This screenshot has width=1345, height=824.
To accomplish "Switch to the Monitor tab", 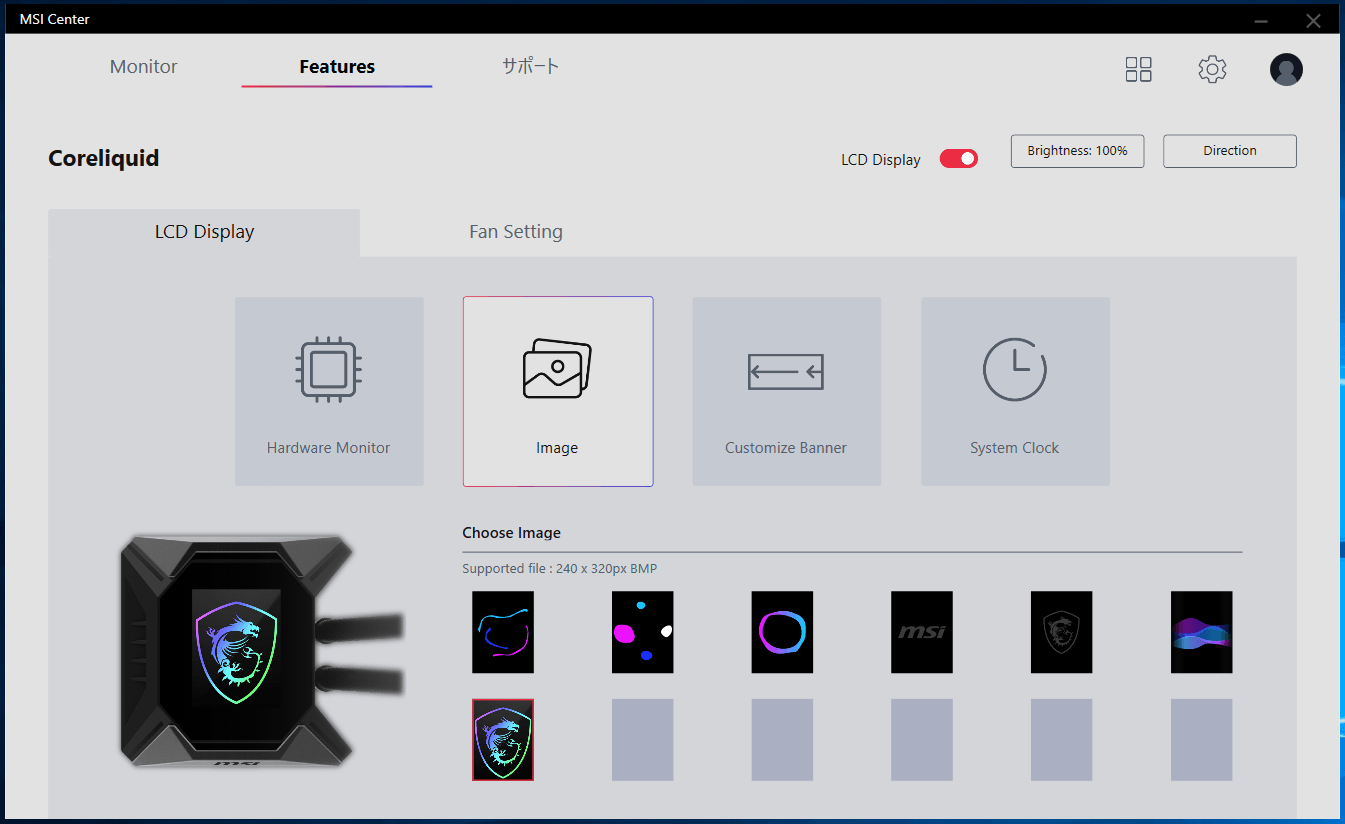I will (x=143, y=67).
